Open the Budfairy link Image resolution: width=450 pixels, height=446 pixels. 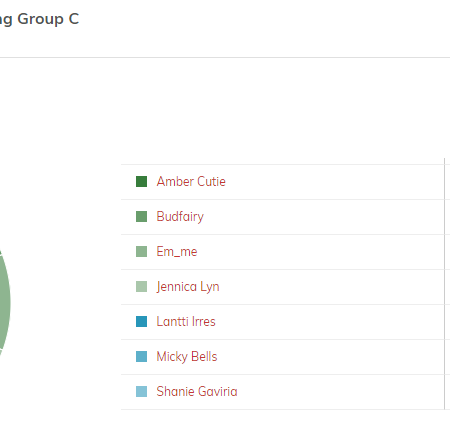[x=180, y=217]
